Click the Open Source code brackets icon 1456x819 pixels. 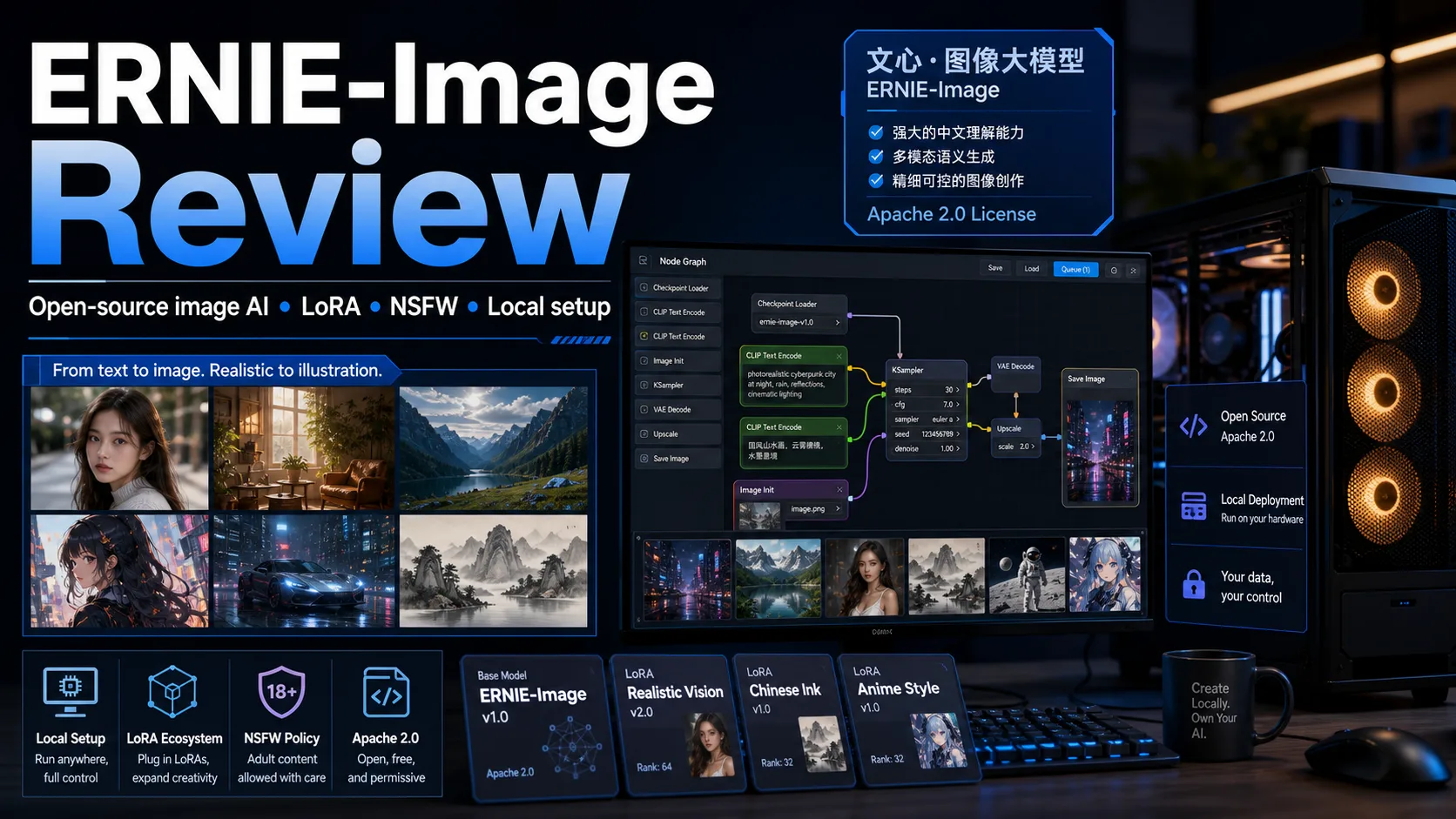[1193, 426]
